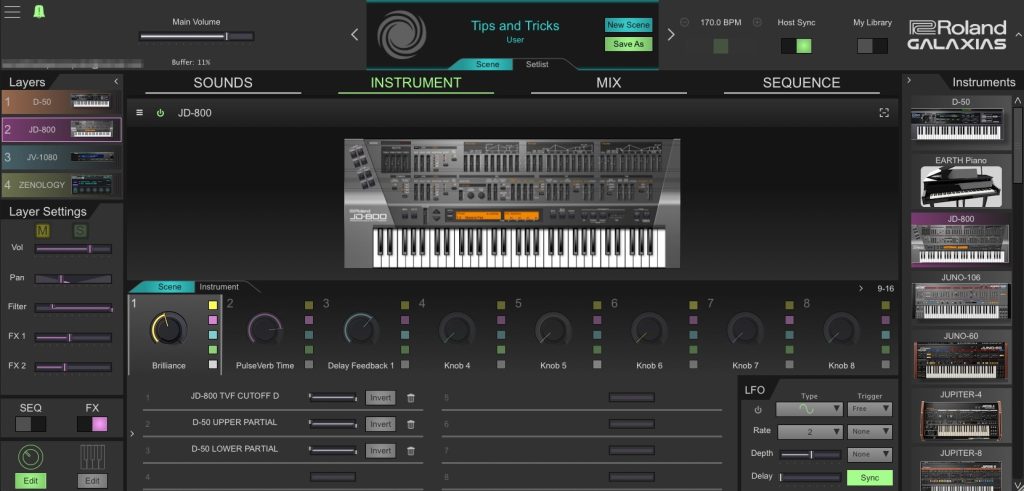This screenshot has height=491, width=1024.
Task: Go to the previous scene arrow
Action: [x=355, y=35]
